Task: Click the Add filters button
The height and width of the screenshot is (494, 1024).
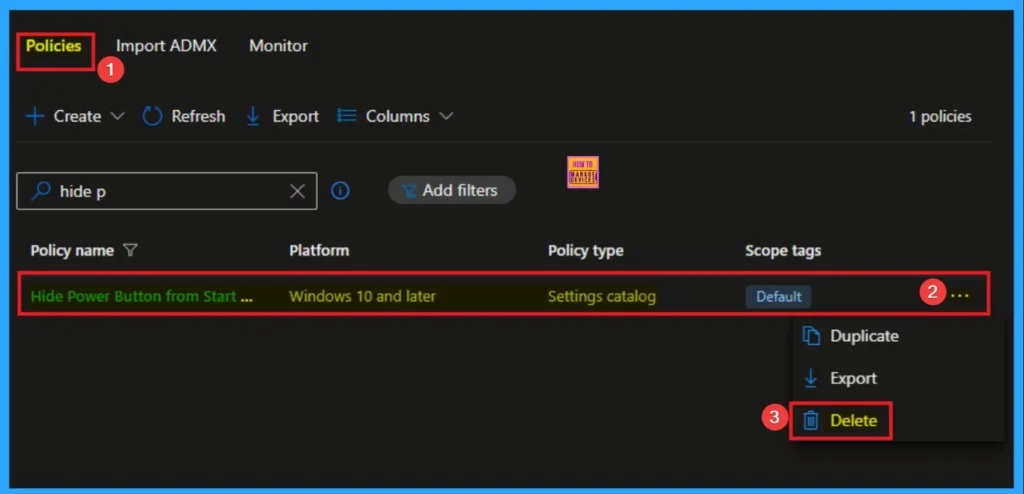Action: coord(451,190)
